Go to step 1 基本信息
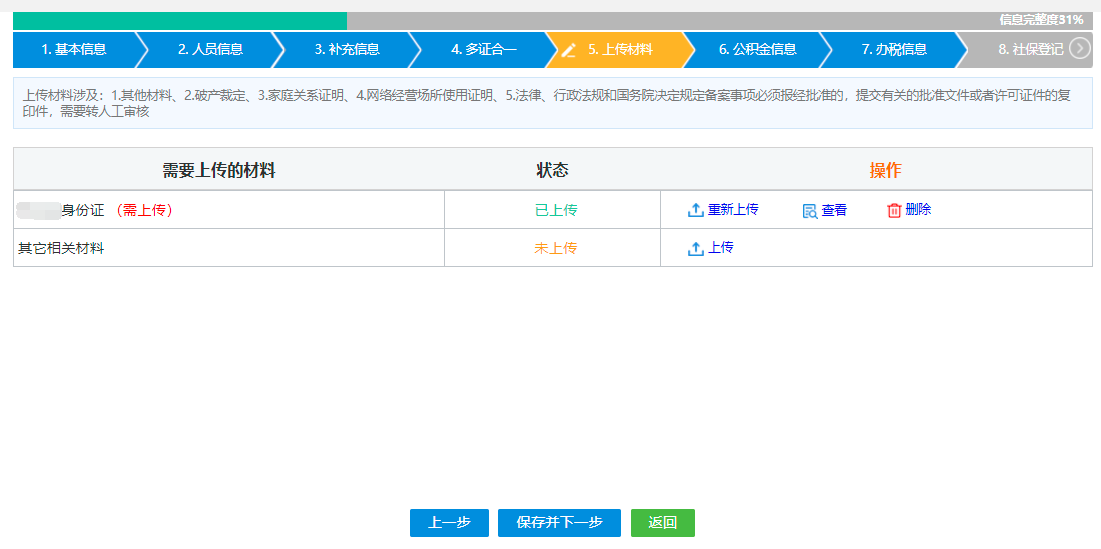The height and width of the screenshot is (549, 1101). pyautogui.click(x=74, y=50)
